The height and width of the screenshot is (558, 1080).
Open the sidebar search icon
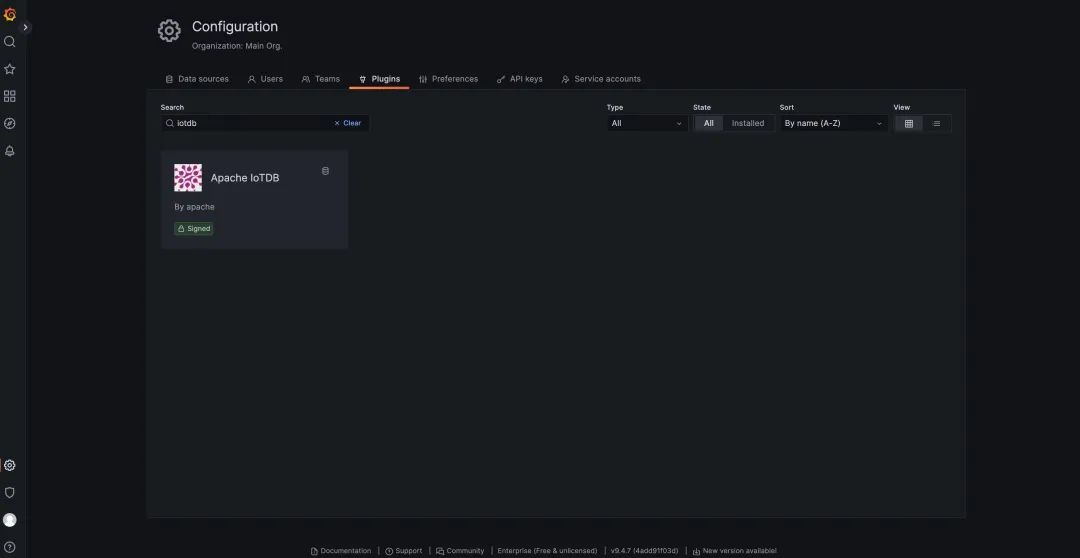pos(10,41)
